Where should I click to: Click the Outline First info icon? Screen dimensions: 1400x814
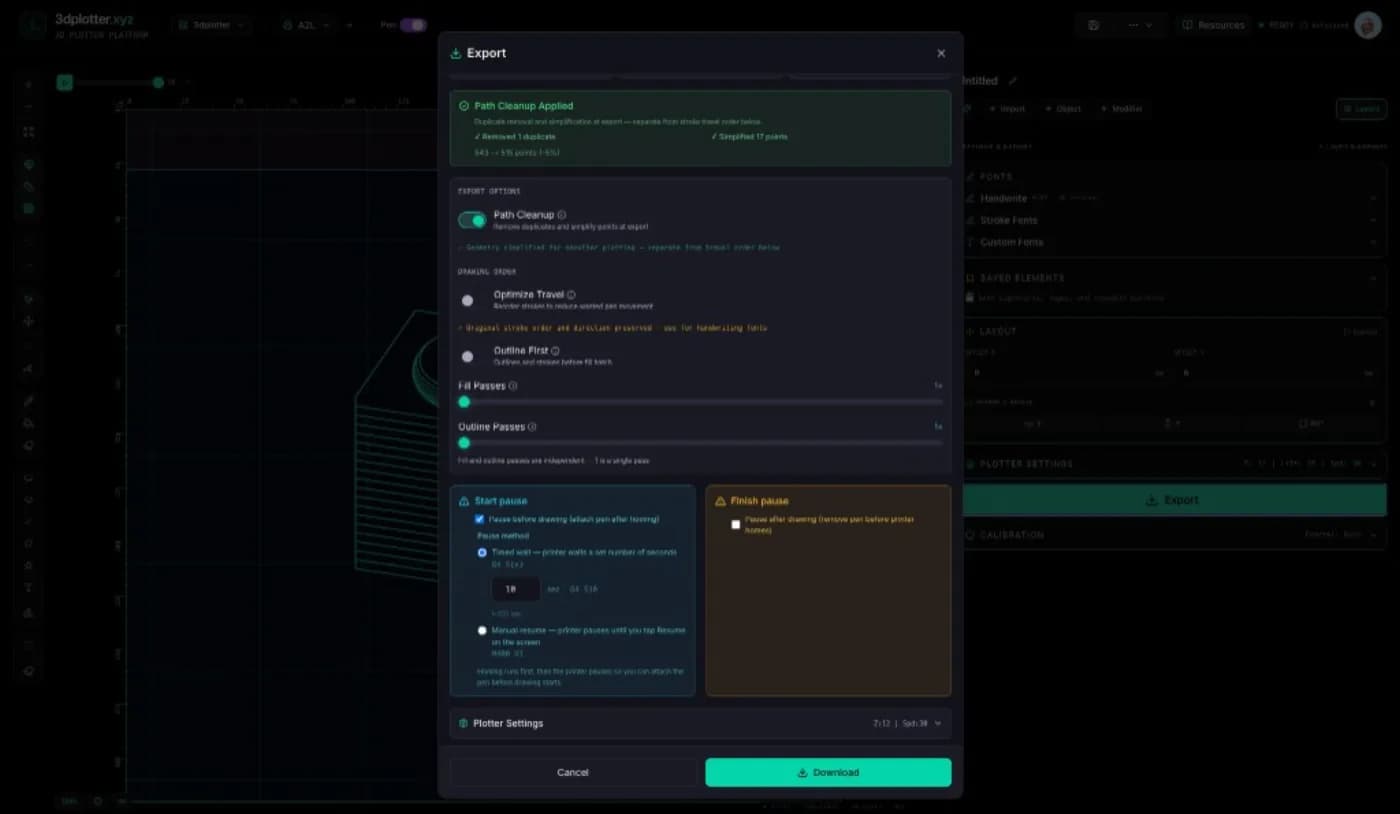pos(555,351)
